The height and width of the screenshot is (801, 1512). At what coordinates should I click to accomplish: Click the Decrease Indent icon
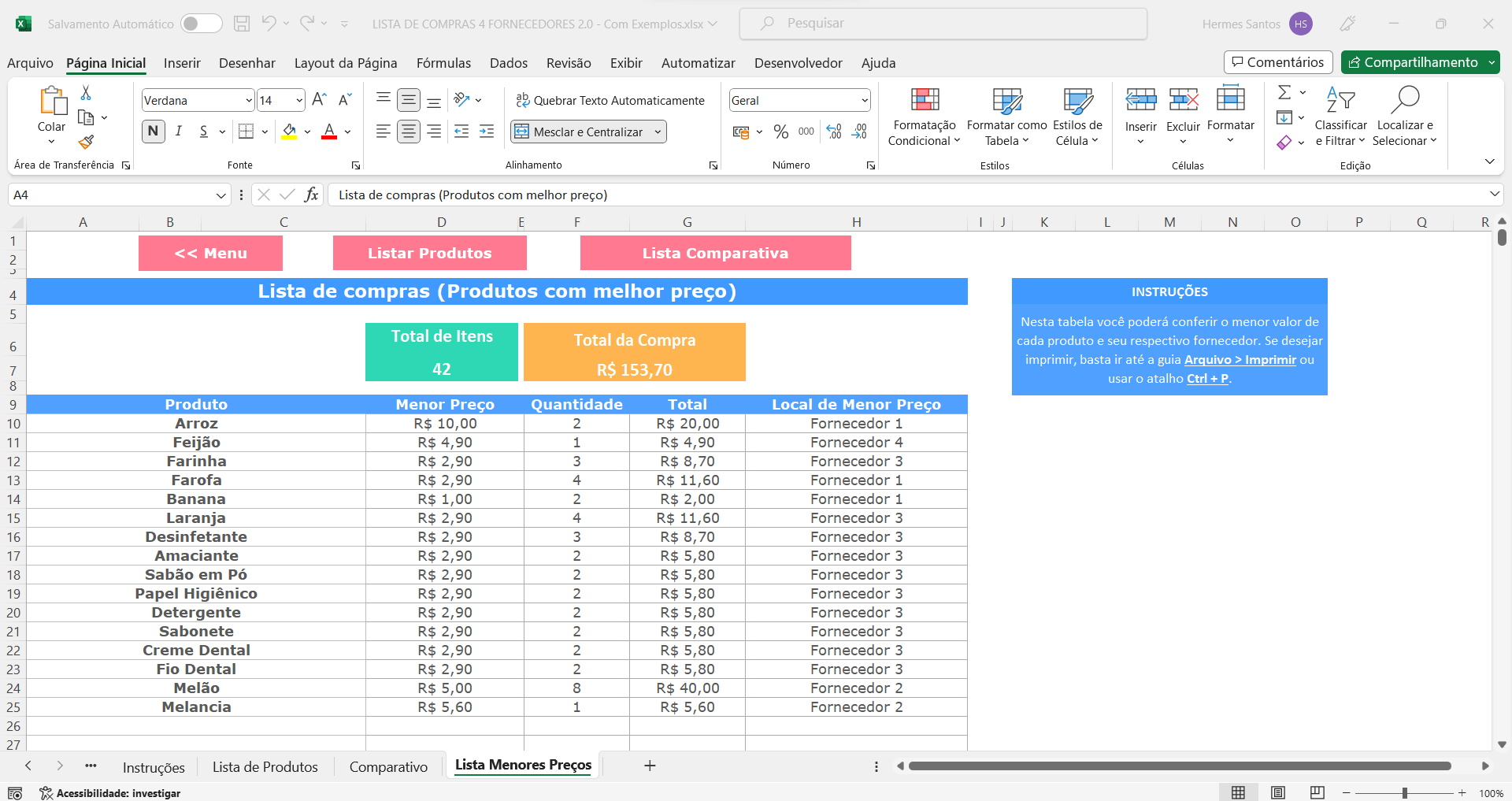click(461, 132)
